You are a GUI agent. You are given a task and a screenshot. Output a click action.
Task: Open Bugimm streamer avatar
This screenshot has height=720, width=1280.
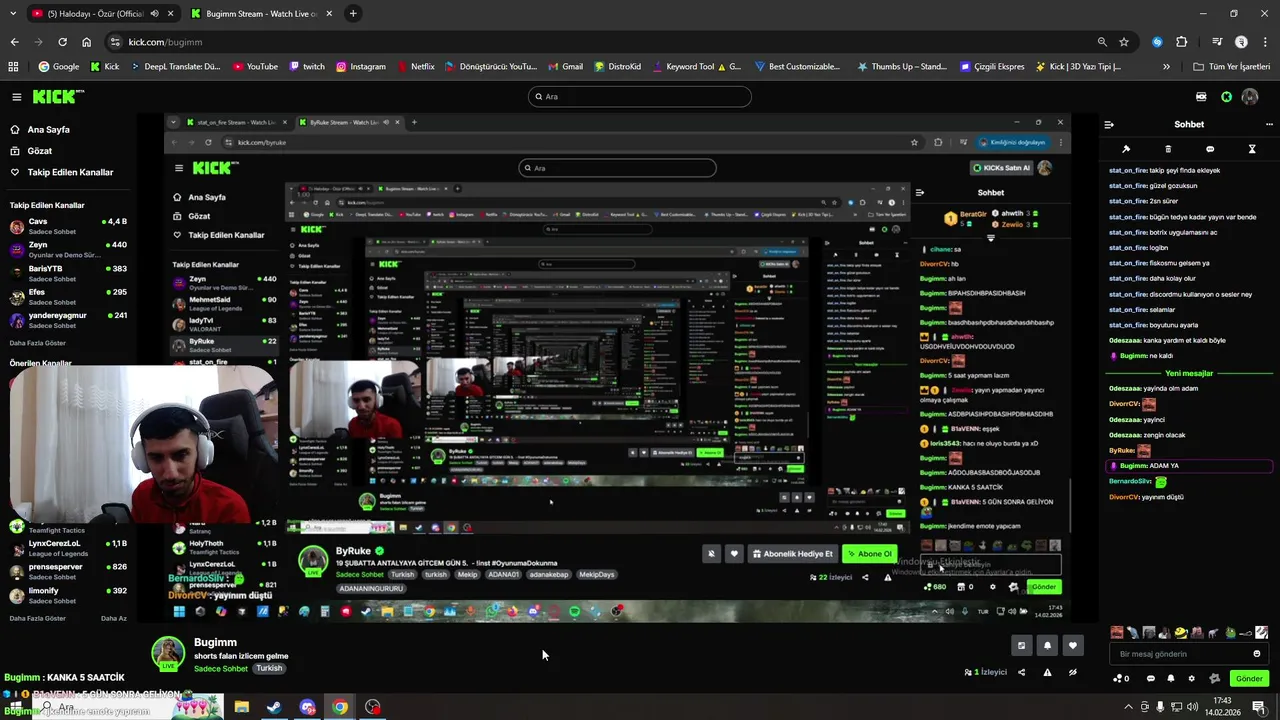coord(167,653)
